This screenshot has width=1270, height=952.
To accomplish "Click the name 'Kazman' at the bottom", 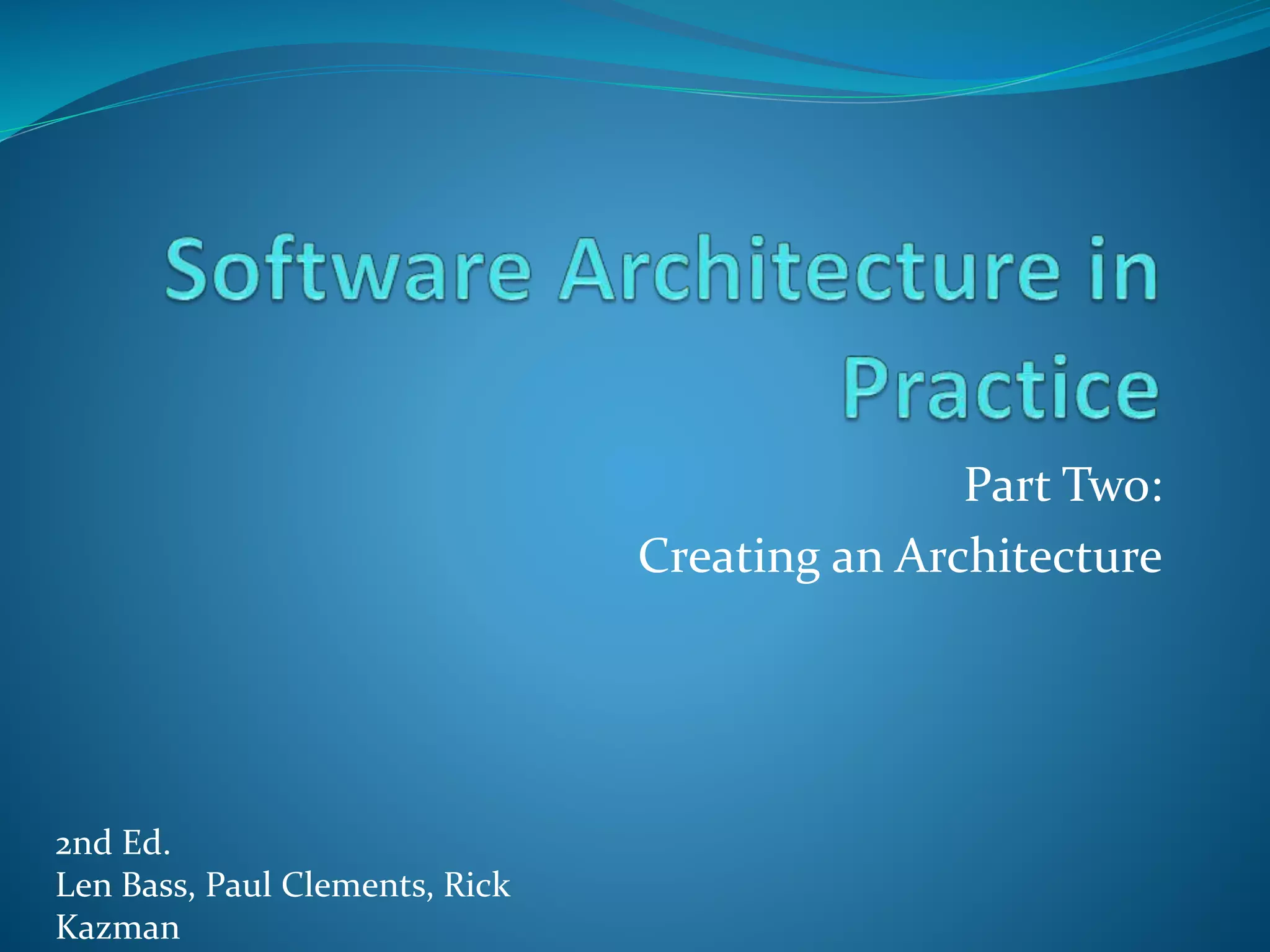I will point(118,927).
